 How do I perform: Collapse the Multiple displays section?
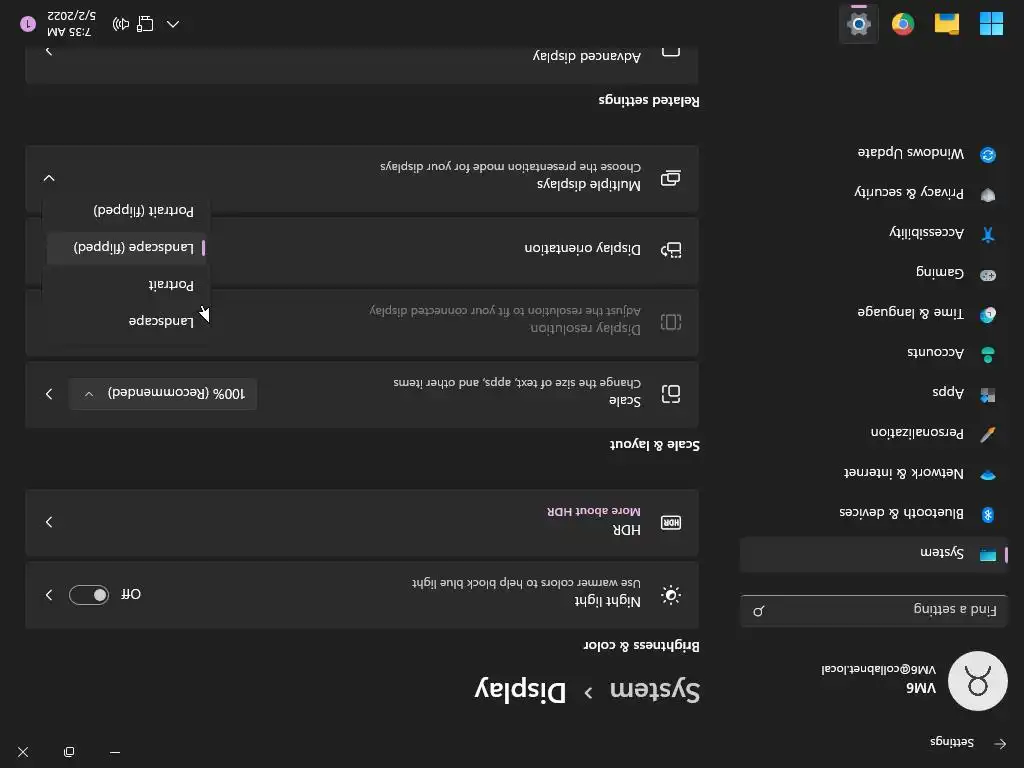49,178
